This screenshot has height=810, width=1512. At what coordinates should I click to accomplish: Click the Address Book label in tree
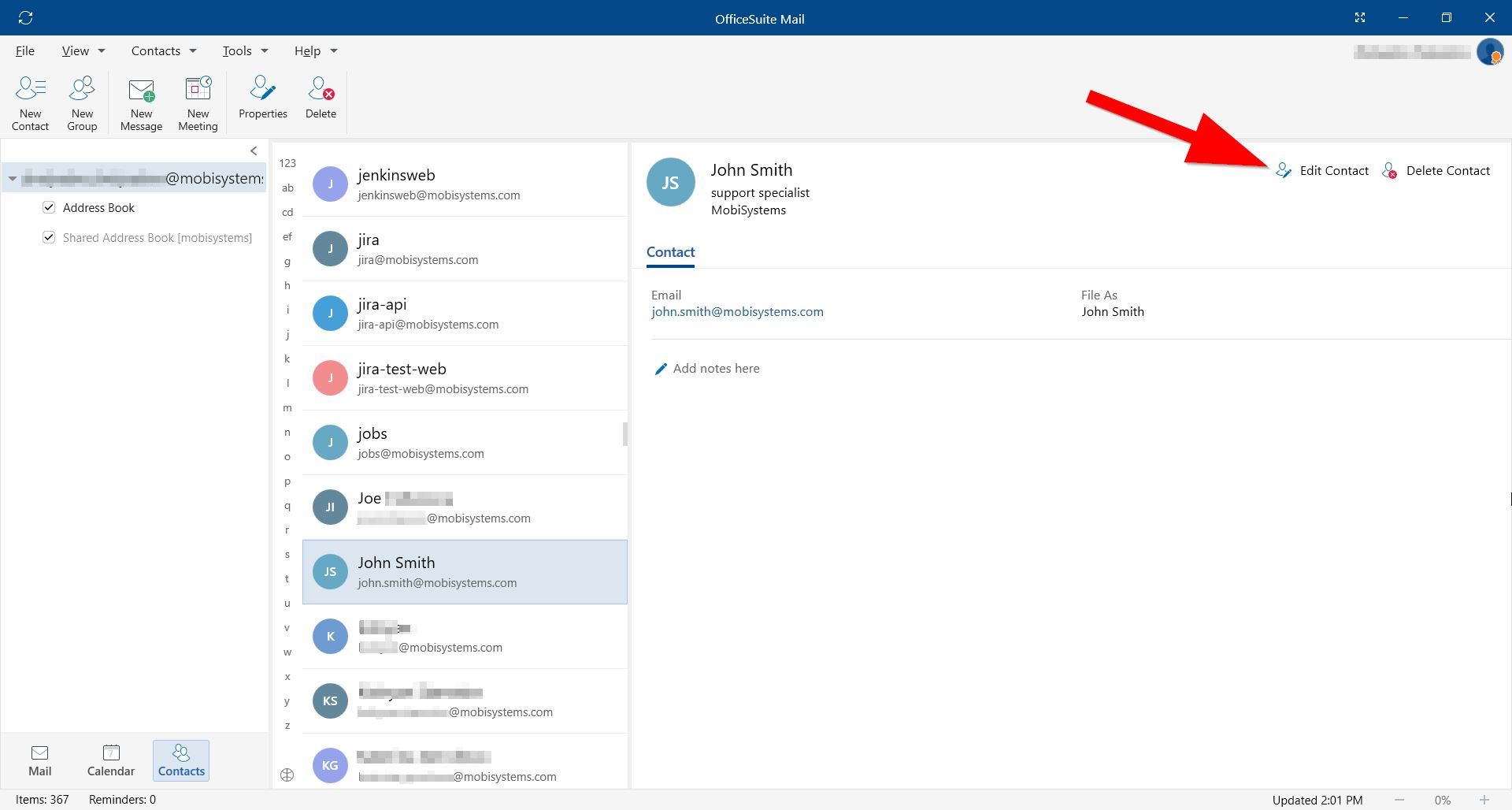coord(99,207)
